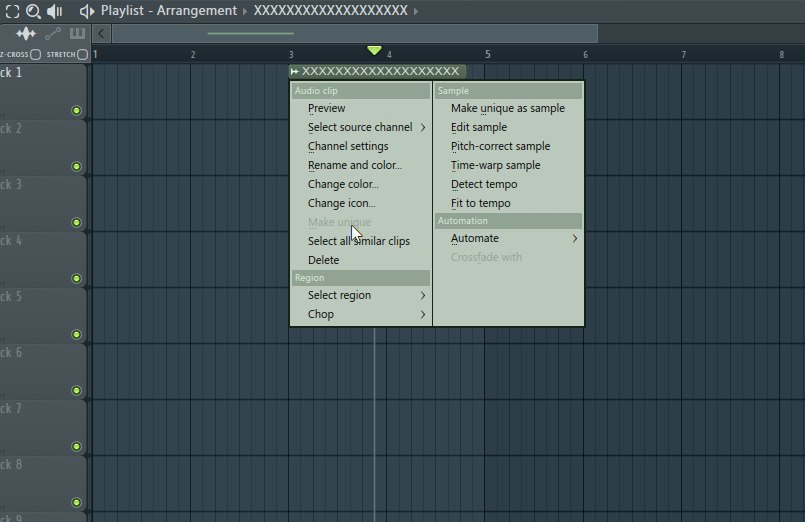
Task: Mute Track 6 with its green LED
Action: pyautogui.click(x=76, y=390)
